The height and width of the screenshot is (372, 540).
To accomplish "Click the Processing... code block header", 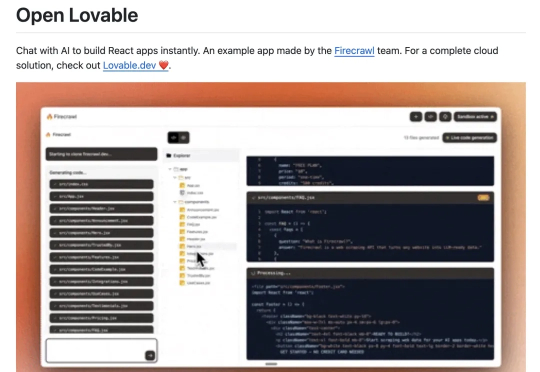I will 370,273.
